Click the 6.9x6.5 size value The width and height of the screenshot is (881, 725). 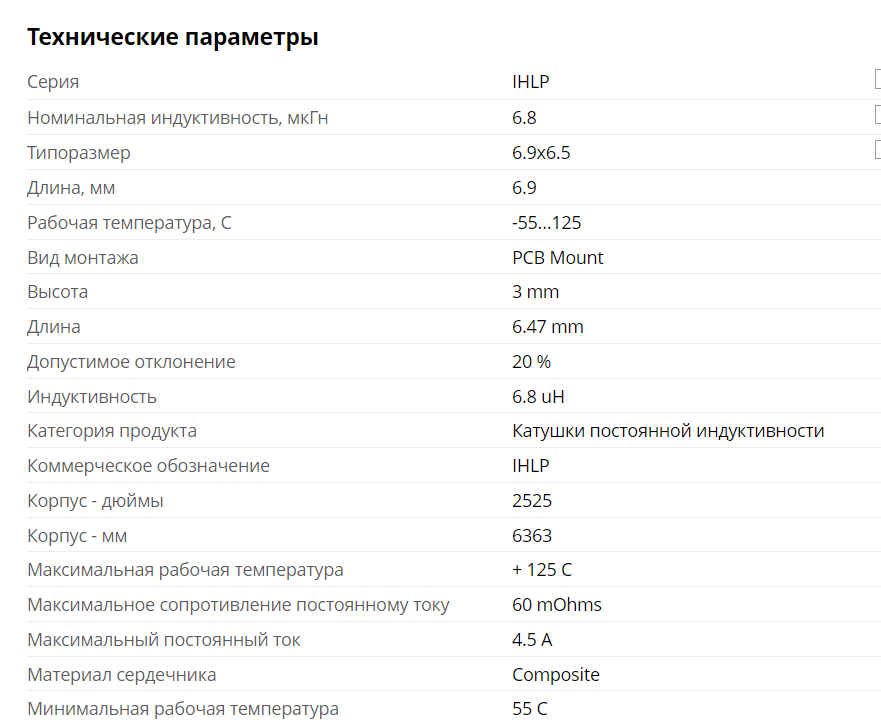(541, 153)
